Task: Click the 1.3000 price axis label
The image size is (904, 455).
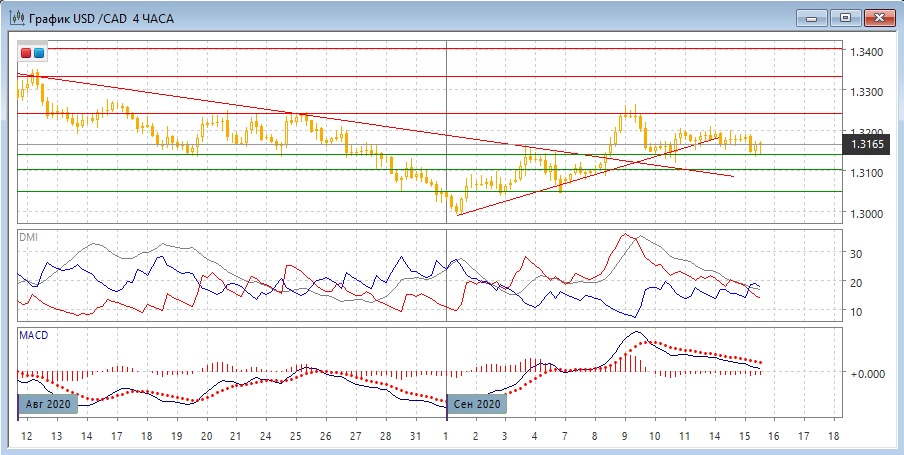Action: pos(865,214)
